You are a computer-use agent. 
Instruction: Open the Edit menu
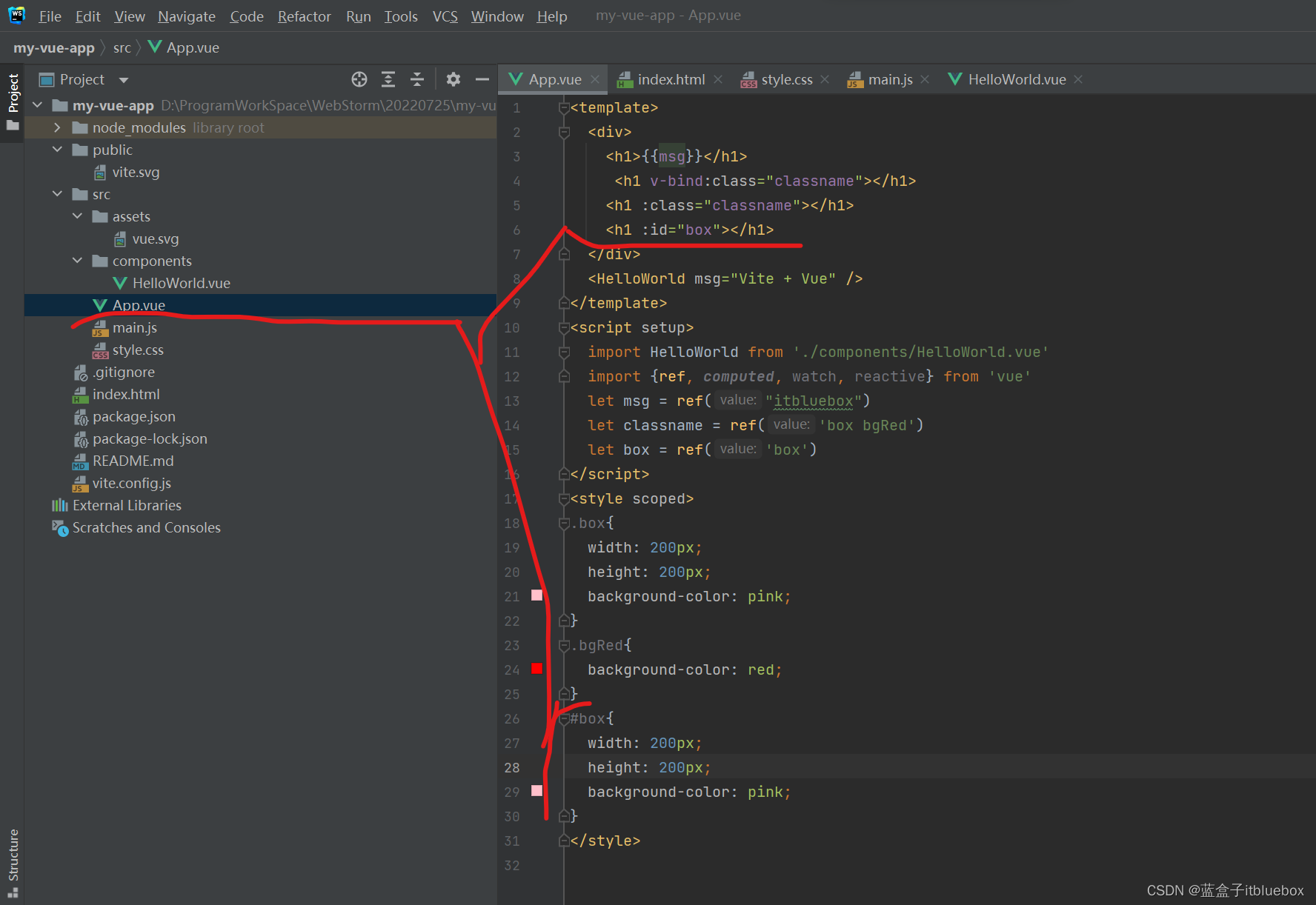pyautogui.click(x=87, y=16)
